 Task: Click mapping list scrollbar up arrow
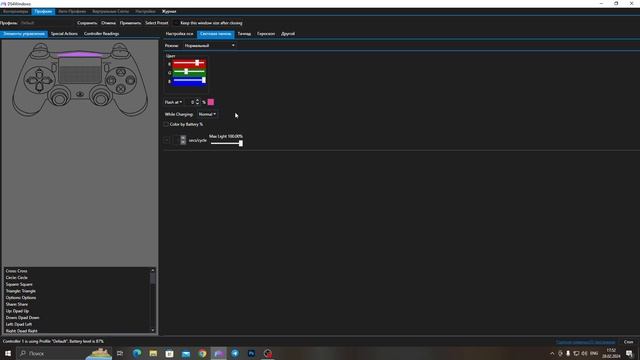point(153,270)
